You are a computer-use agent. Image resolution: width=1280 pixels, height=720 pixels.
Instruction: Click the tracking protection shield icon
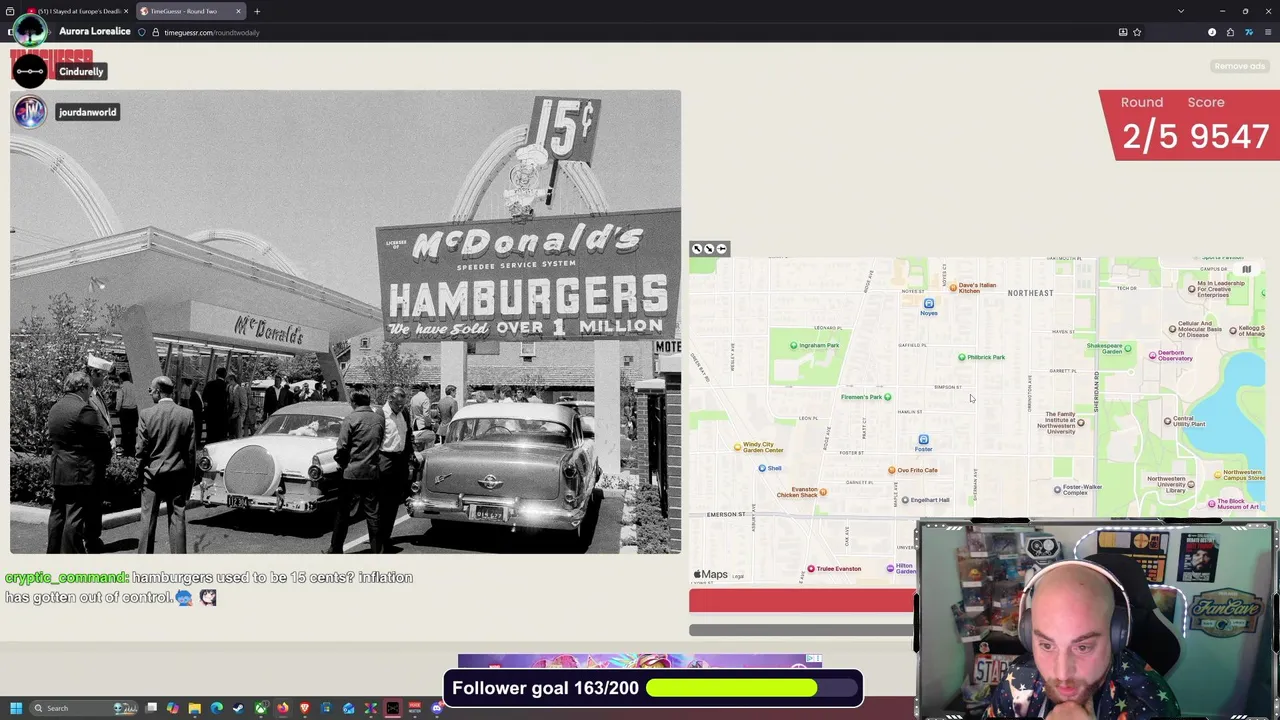tap(142, 32)
